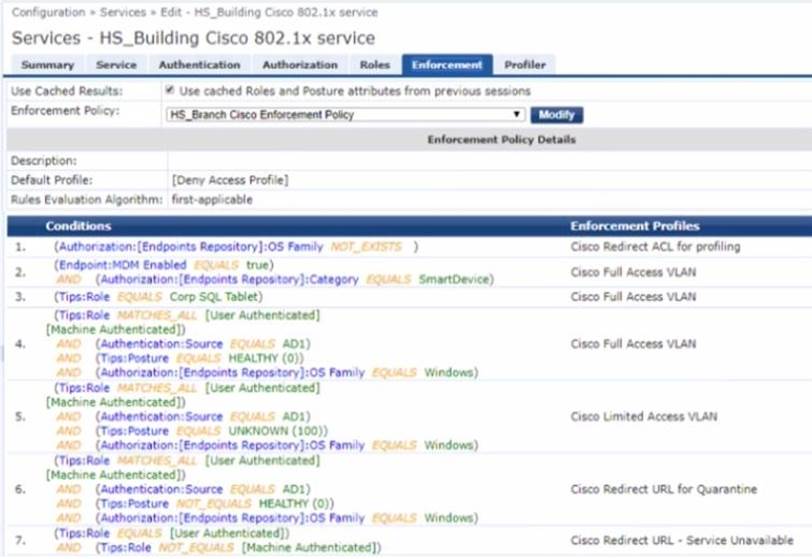
Task: Click the Enforcement Profiles column header
Action: [x=635, y=226]
